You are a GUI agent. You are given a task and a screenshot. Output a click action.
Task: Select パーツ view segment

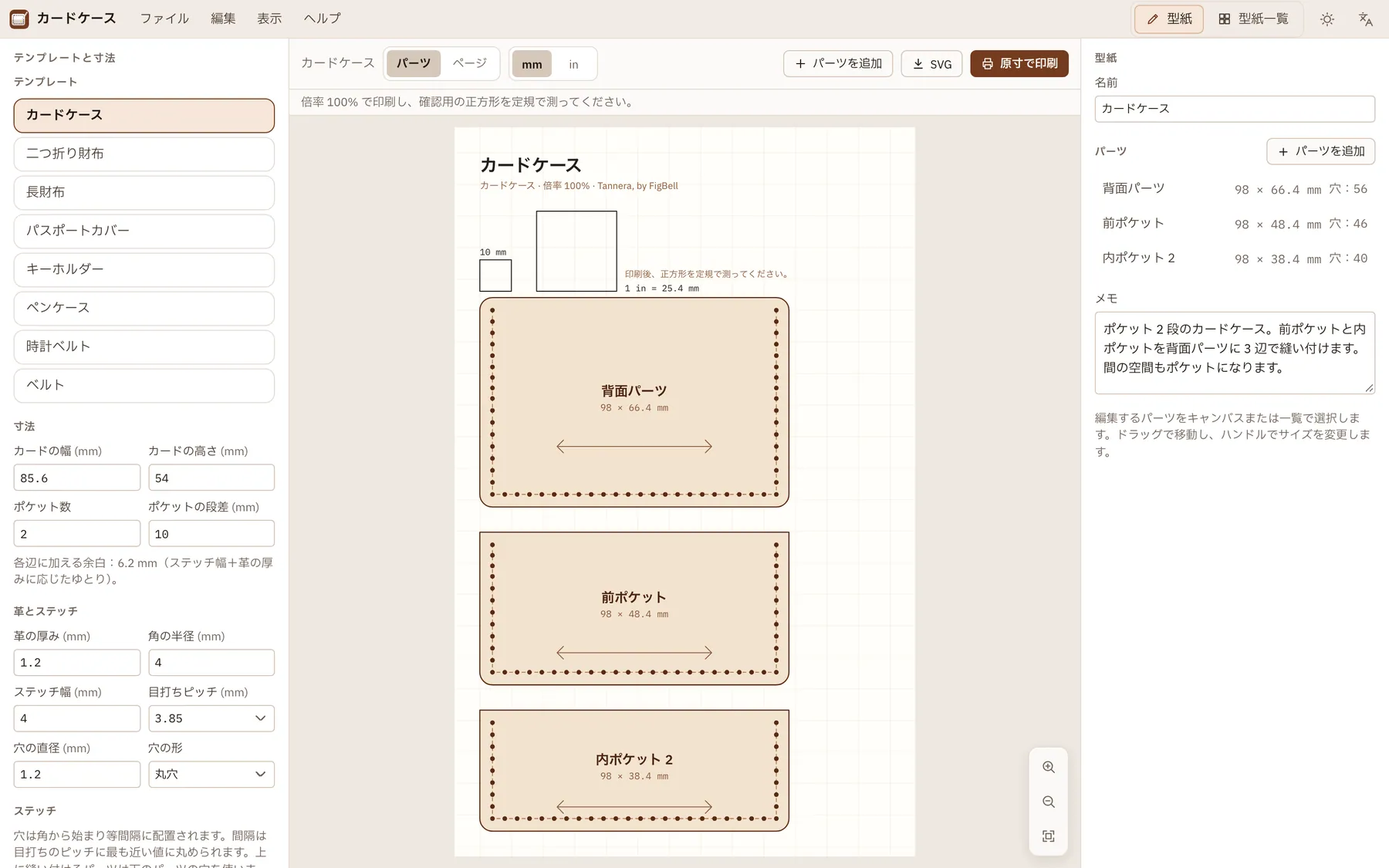(414, 63)
